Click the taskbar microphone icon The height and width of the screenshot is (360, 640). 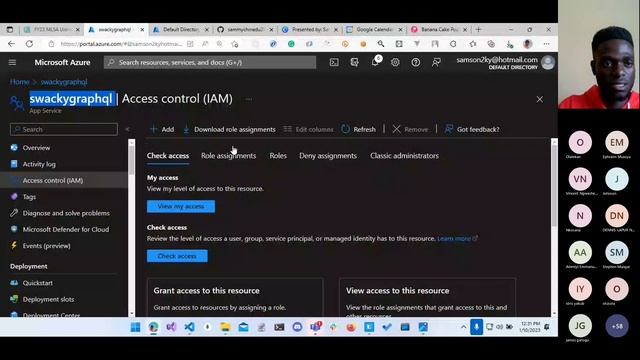pos(476,327)
